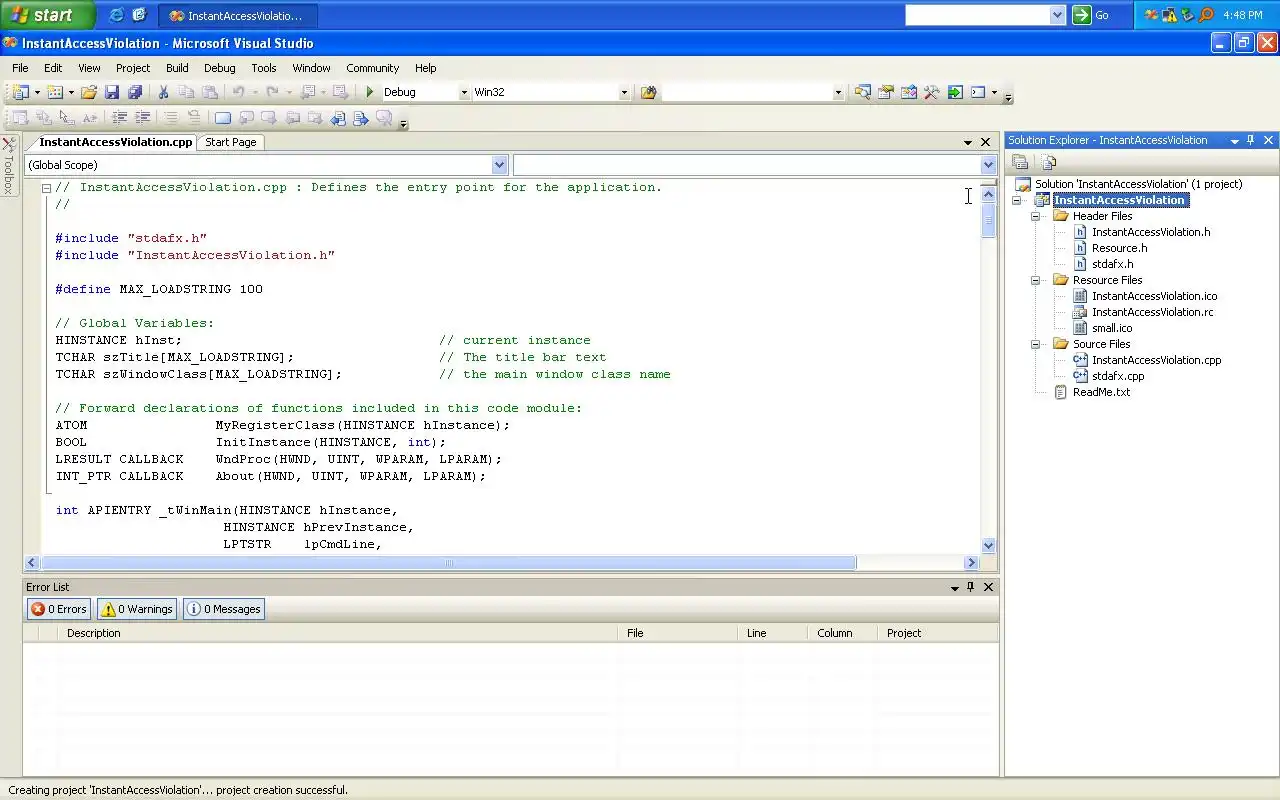Click the Start Debugging green arrow

(x=370, y=92)
